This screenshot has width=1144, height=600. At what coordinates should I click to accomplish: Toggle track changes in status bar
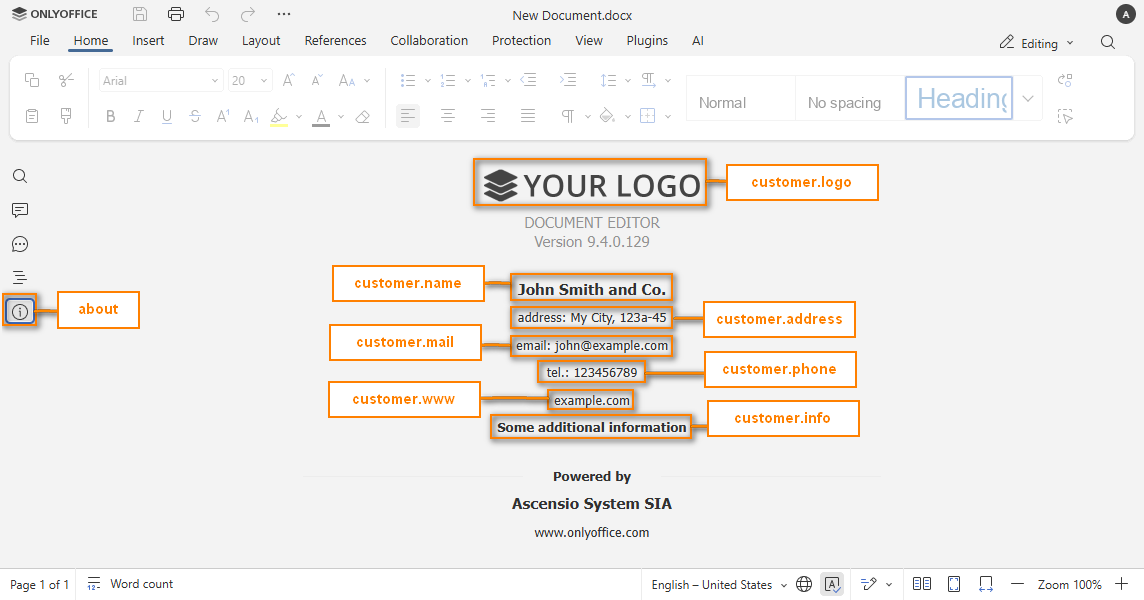pyautogui.click(x=868, y=584)
